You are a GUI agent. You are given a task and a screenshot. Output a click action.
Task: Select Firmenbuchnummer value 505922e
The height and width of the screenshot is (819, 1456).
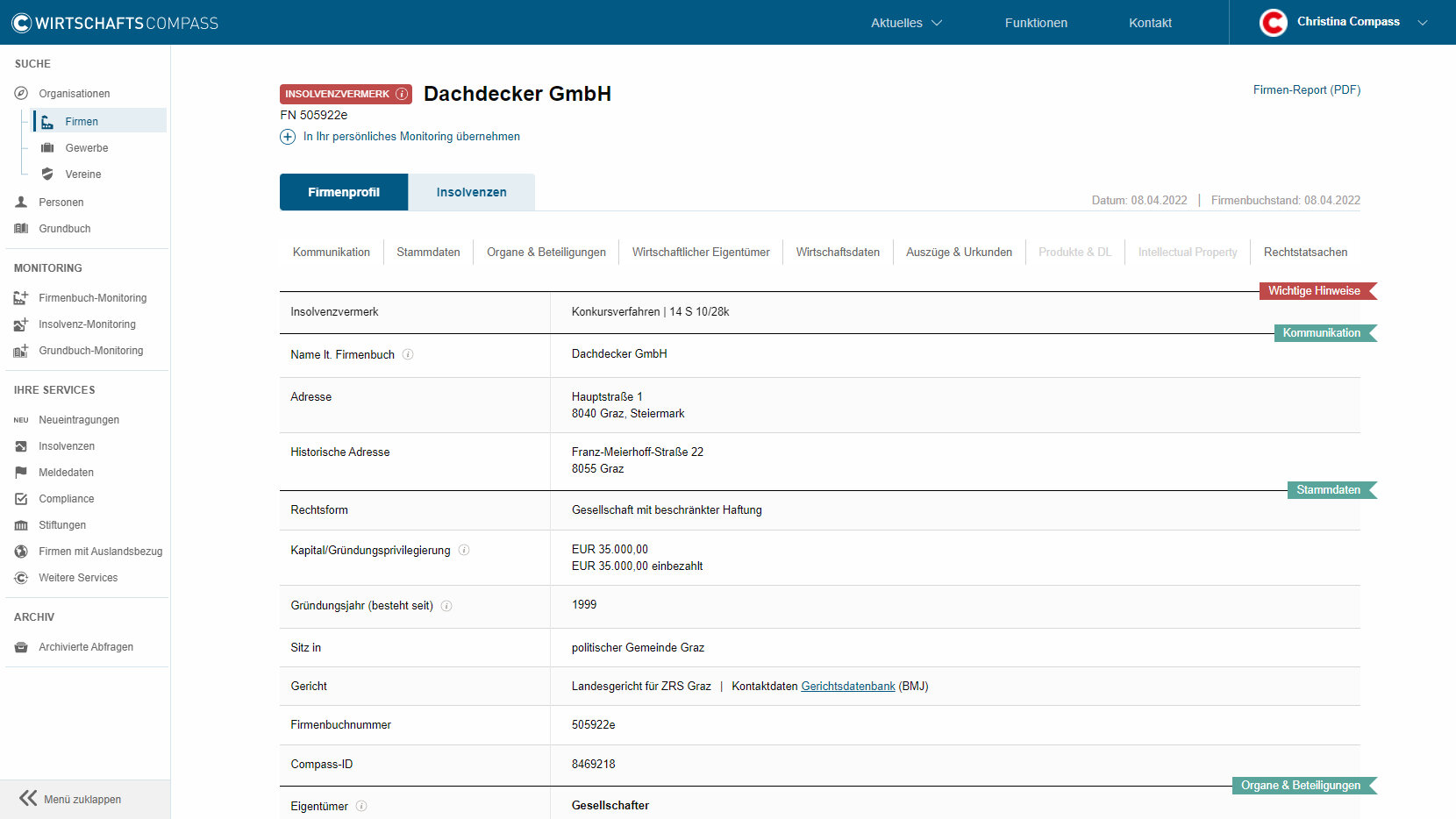pos(593,724)
